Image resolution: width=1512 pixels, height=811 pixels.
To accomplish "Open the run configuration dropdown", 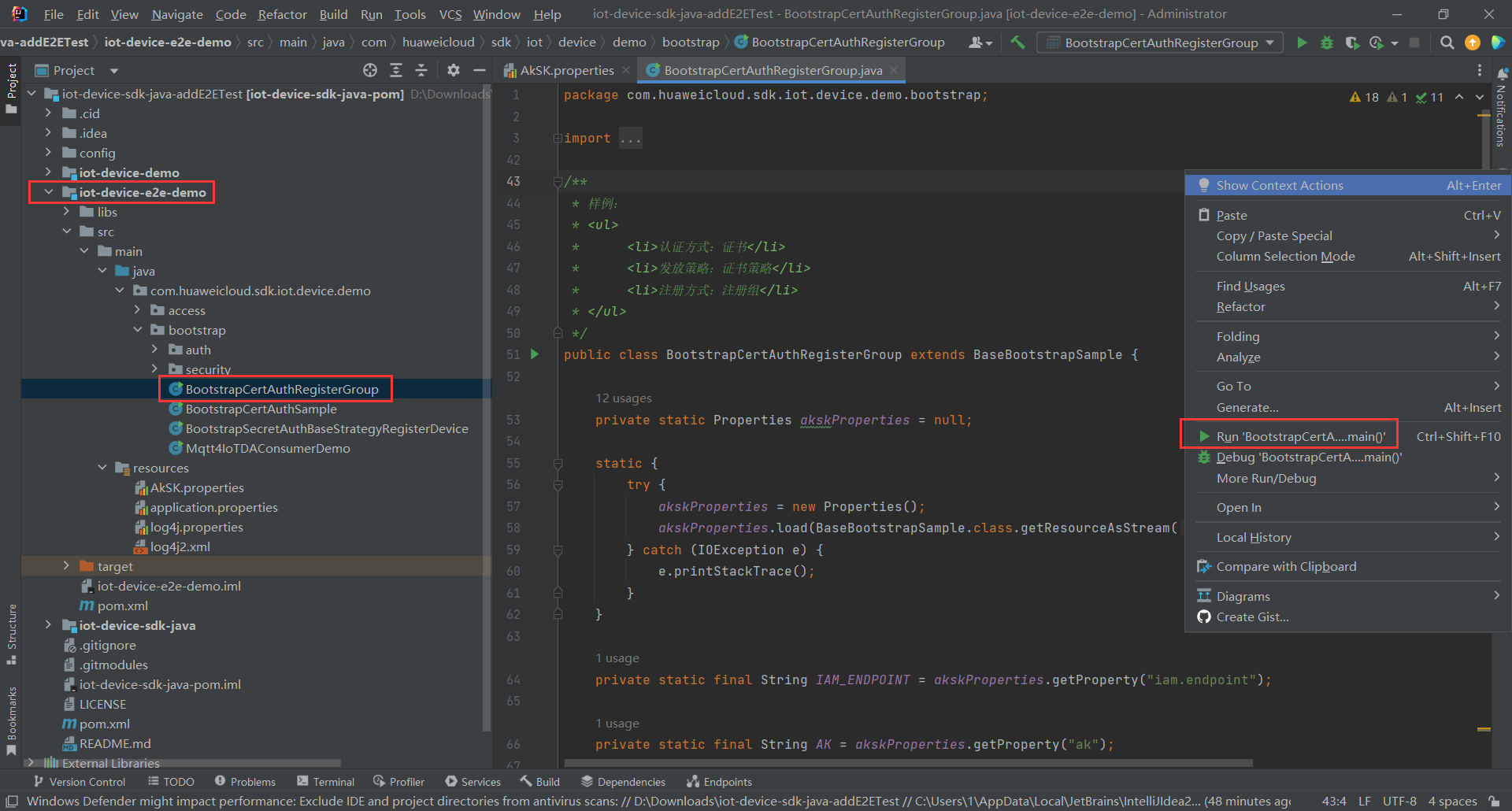I will pos(1160,43).
